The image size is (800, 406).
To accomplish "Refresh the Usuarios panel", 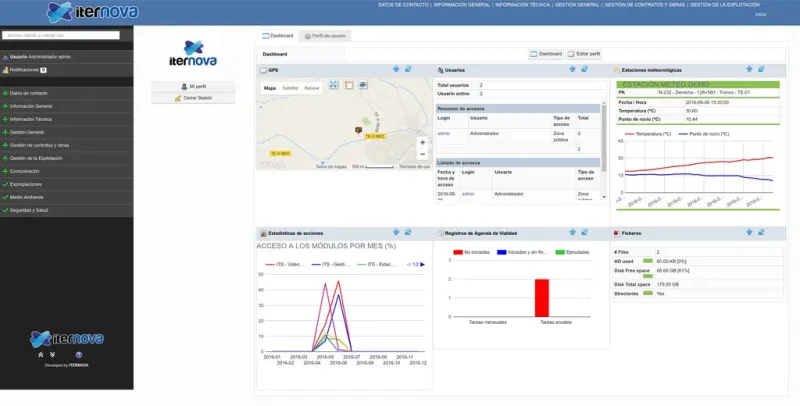I will tap(585, 69).
